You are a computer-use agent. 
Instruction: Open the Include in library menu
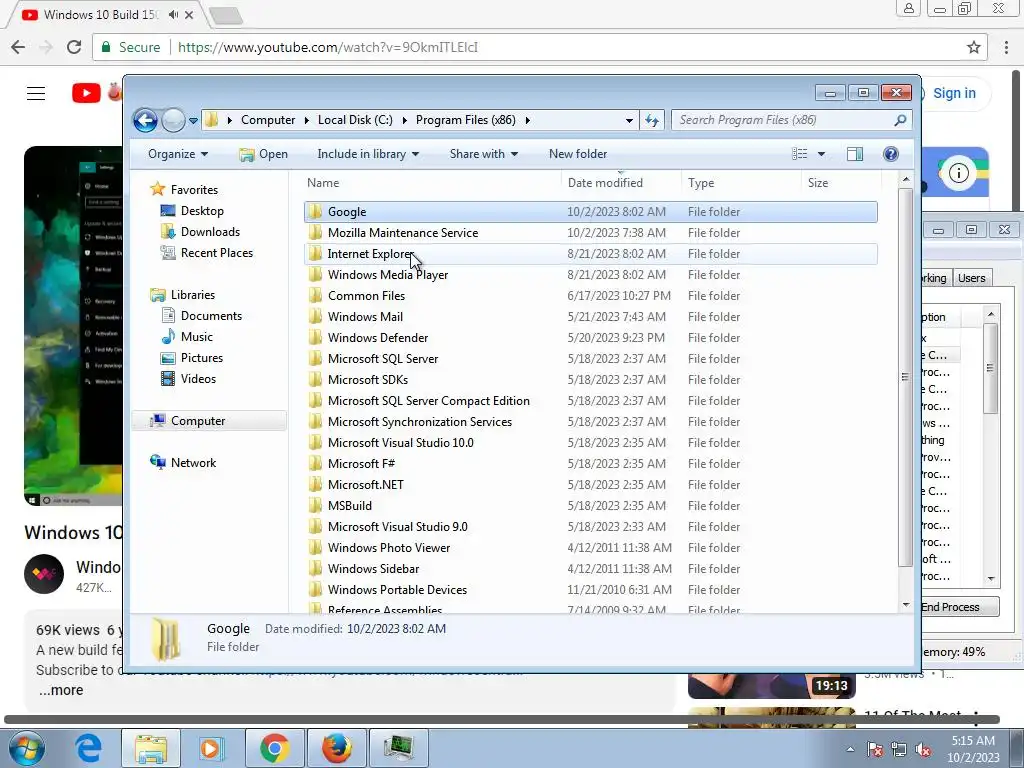click(x=368, y=154)
